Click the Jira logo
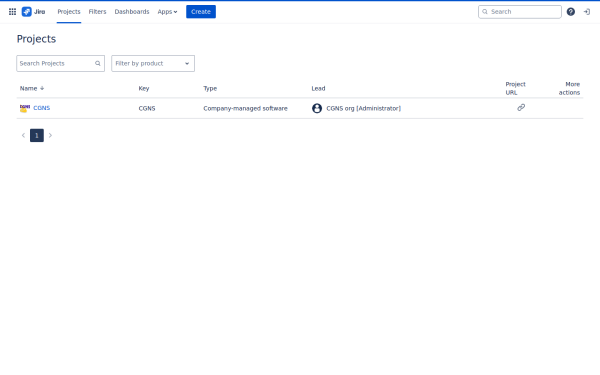This screenshot has width=600, height=375. 33,12
